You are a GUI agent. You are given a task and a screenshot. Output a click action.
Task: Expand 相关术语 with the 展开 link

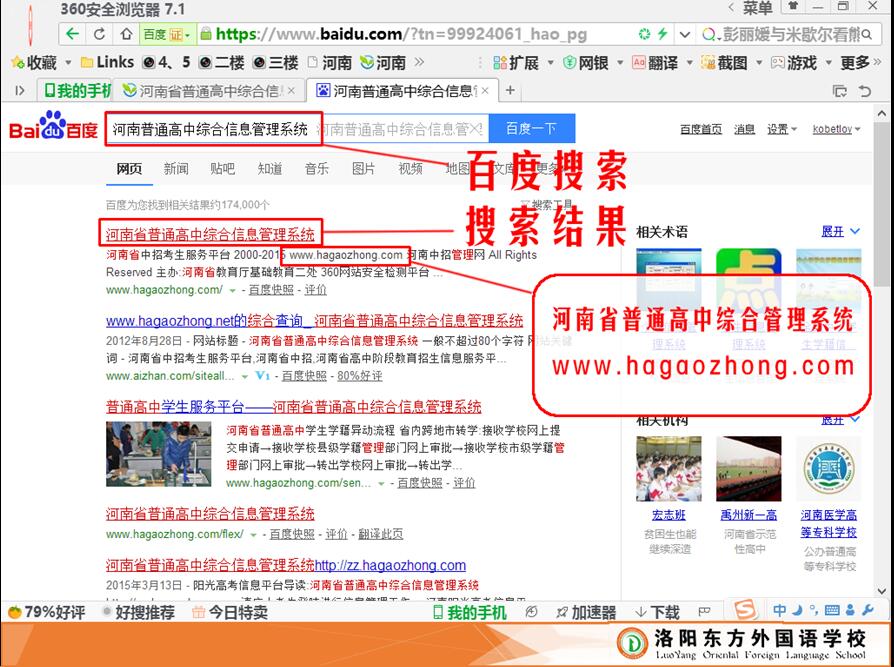coord(840,231)
